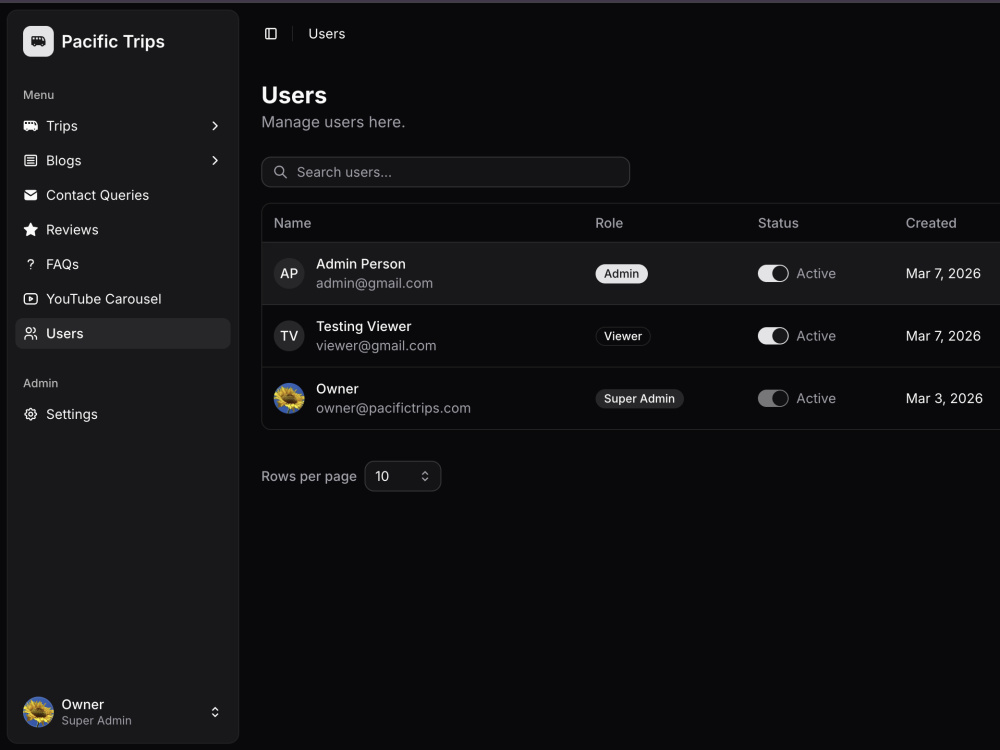1000x750 pixels.
Task: Sort by the Status column header
Action: [778, 223]
